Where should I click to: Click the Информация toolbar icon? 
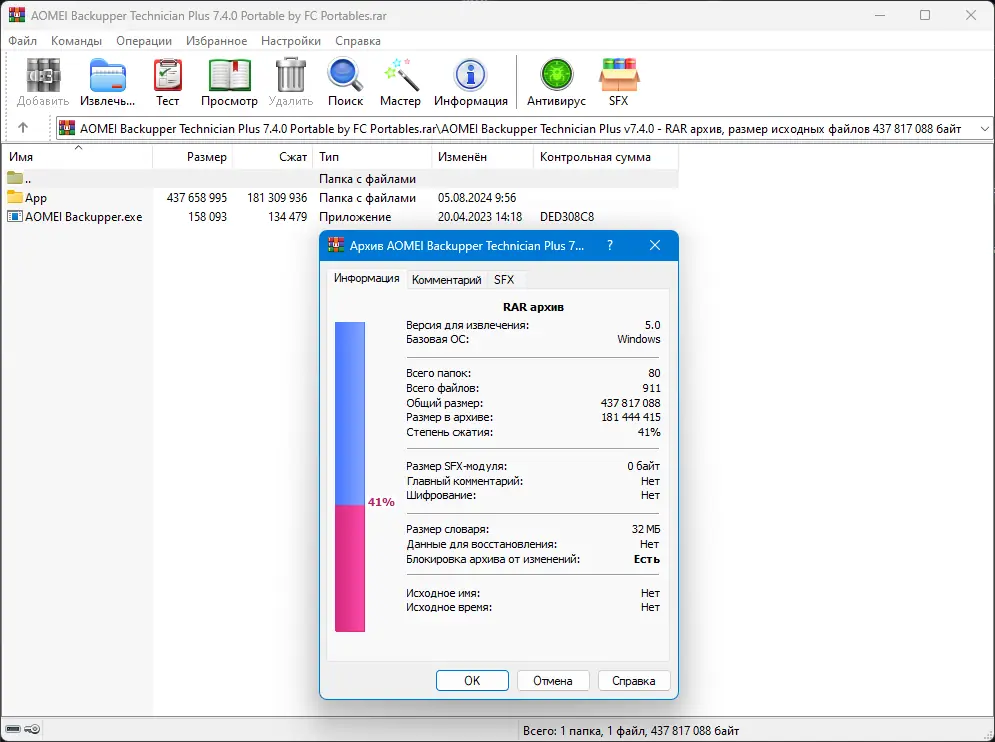470,76
